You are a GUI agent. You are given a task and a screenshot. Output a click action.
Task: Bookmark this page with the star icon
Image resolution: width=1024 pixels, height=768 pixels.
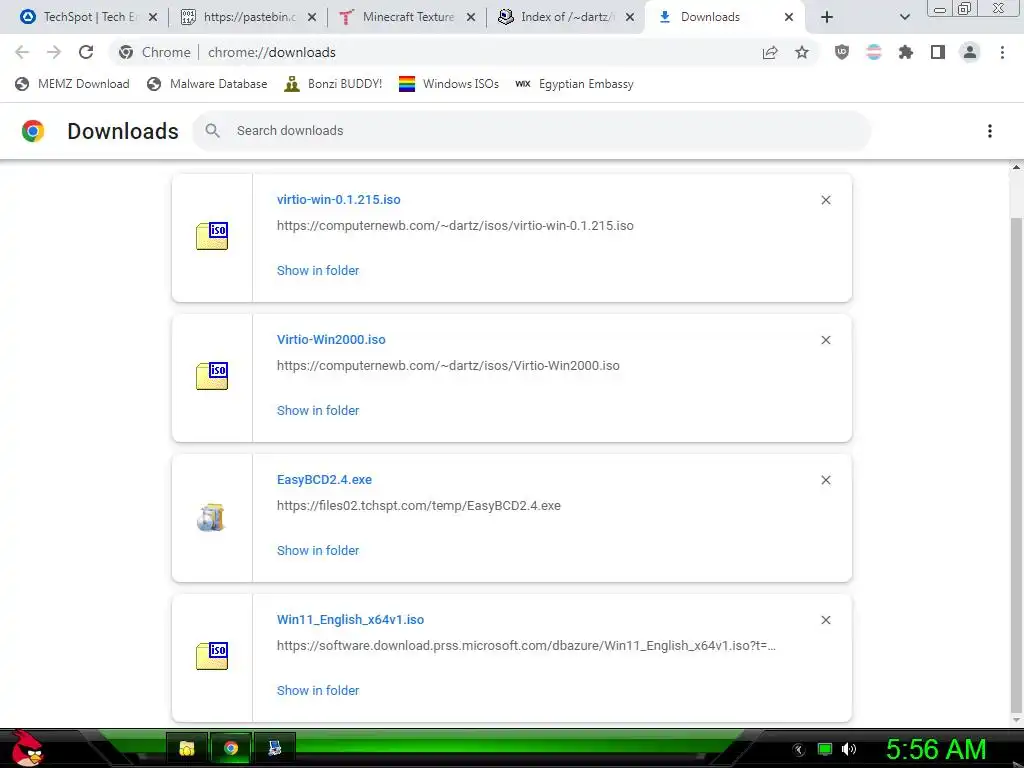[802, 52]
